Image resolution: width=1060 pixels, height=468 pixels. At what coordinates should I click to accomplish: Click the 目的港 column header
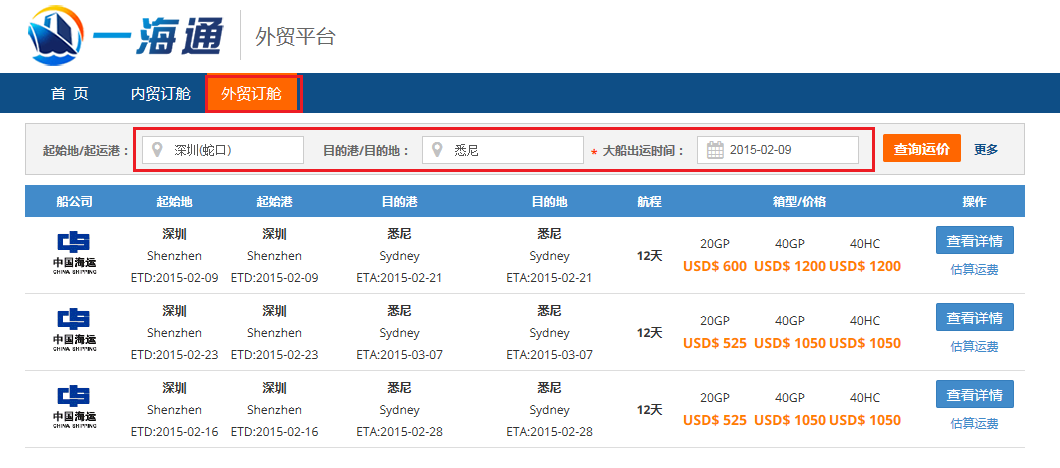click(400, 202)
